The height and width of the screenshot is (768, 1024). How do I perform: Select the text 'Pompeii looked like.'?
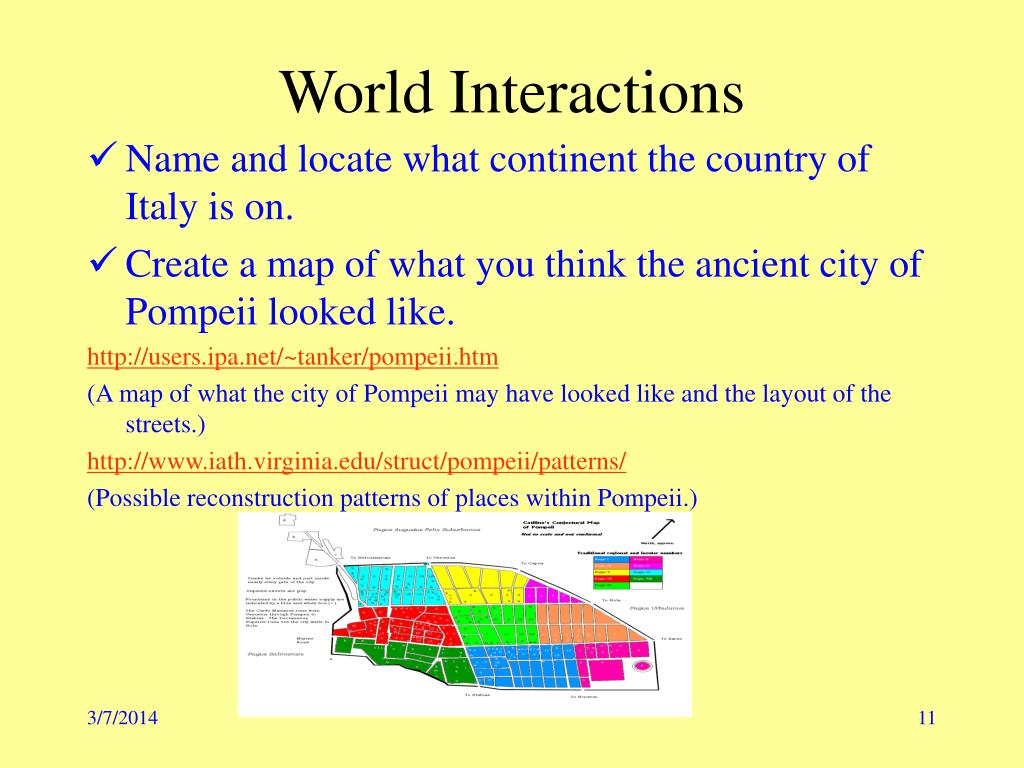tap(290, 312)
